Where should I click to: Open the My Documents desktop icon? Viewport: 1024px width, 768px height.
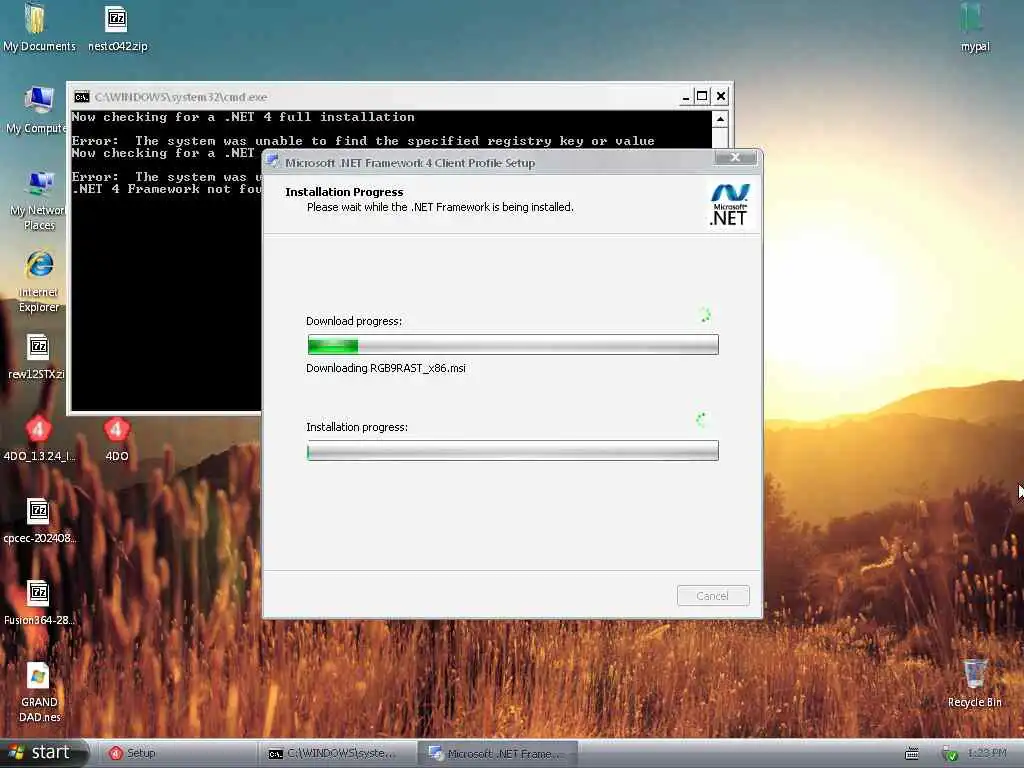pos(38,27)
